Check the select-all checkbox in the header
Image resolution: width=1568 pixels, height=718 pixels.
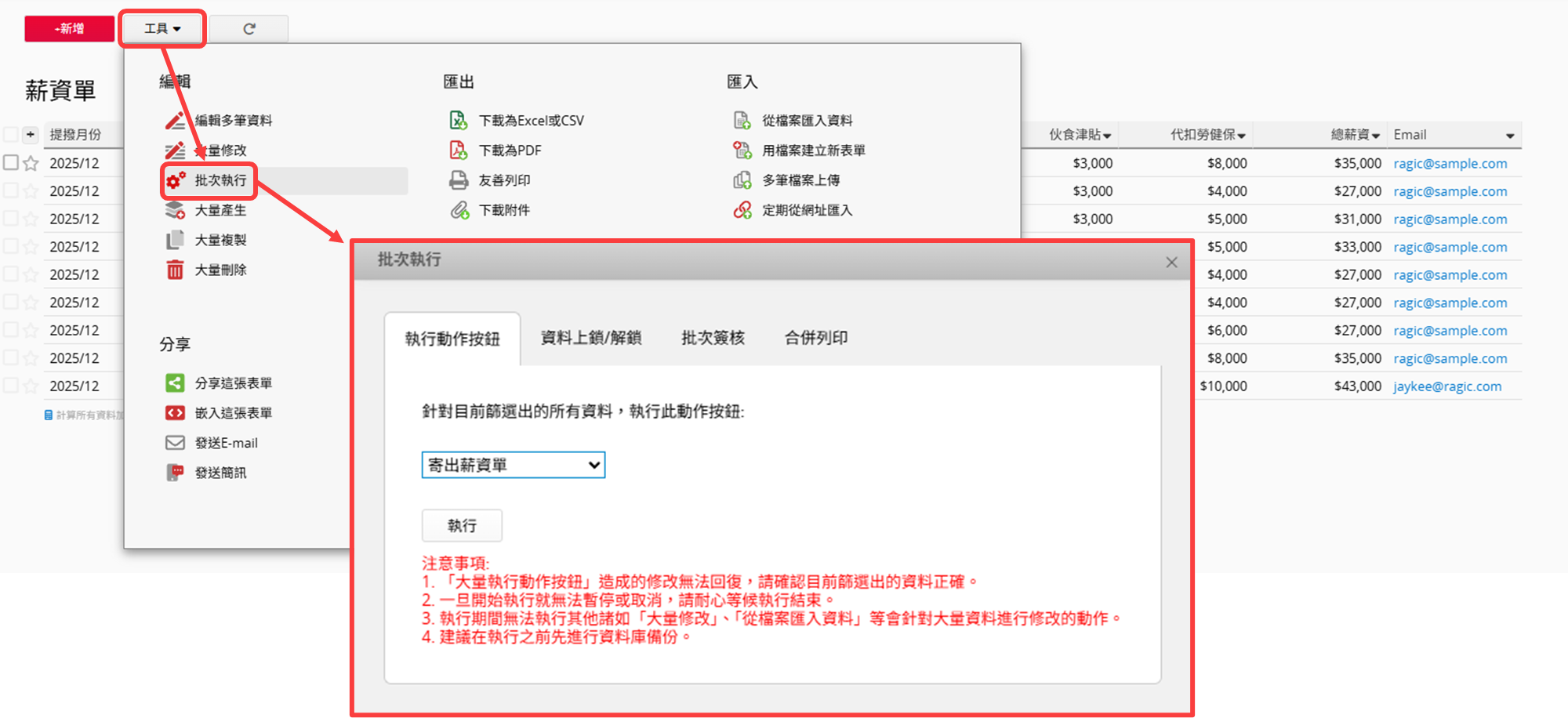11,135
